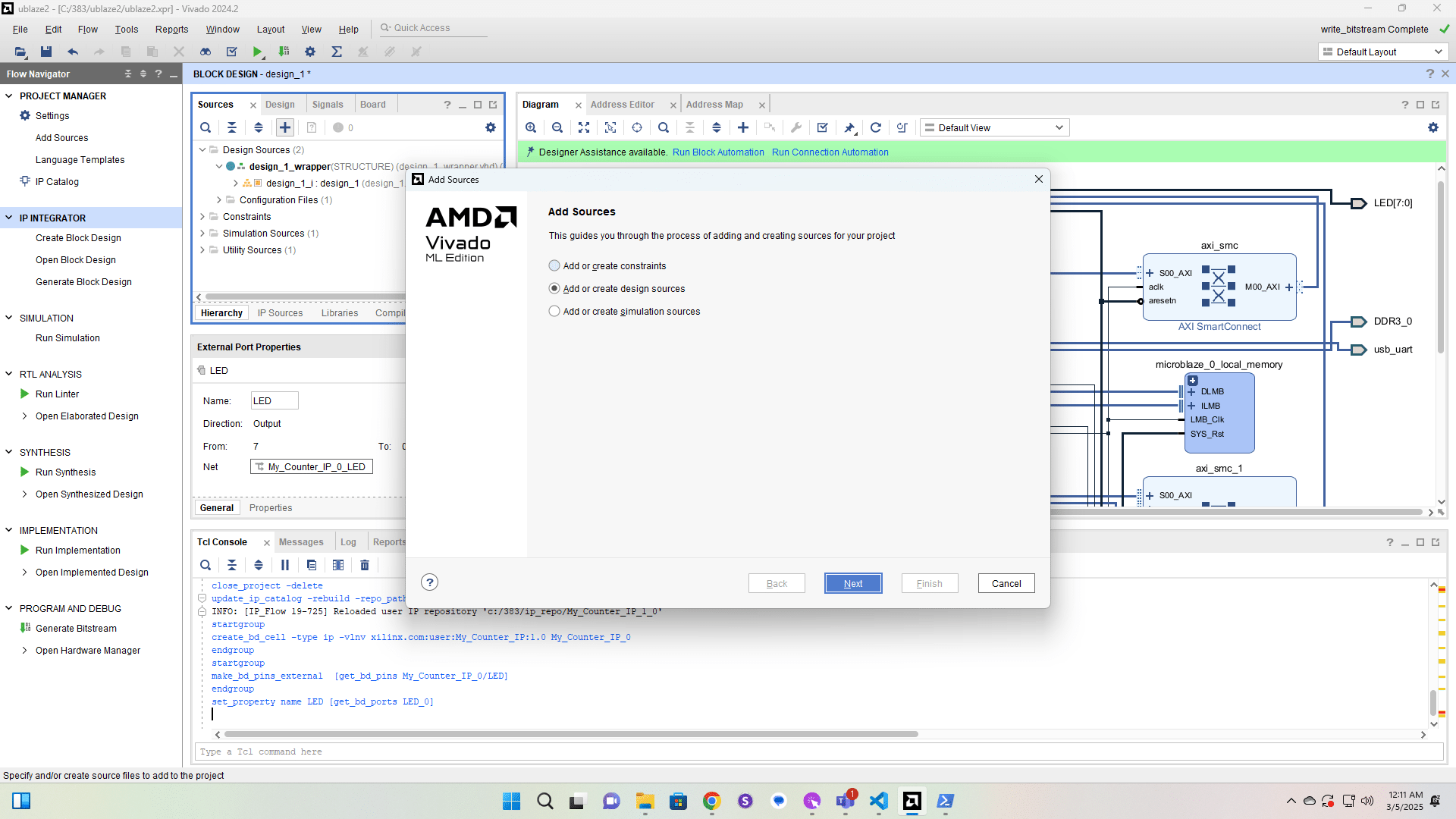This screenshot has height=819, width=1456.
Task: Switch to the Address Editor tab
Action: pos(622,105)
